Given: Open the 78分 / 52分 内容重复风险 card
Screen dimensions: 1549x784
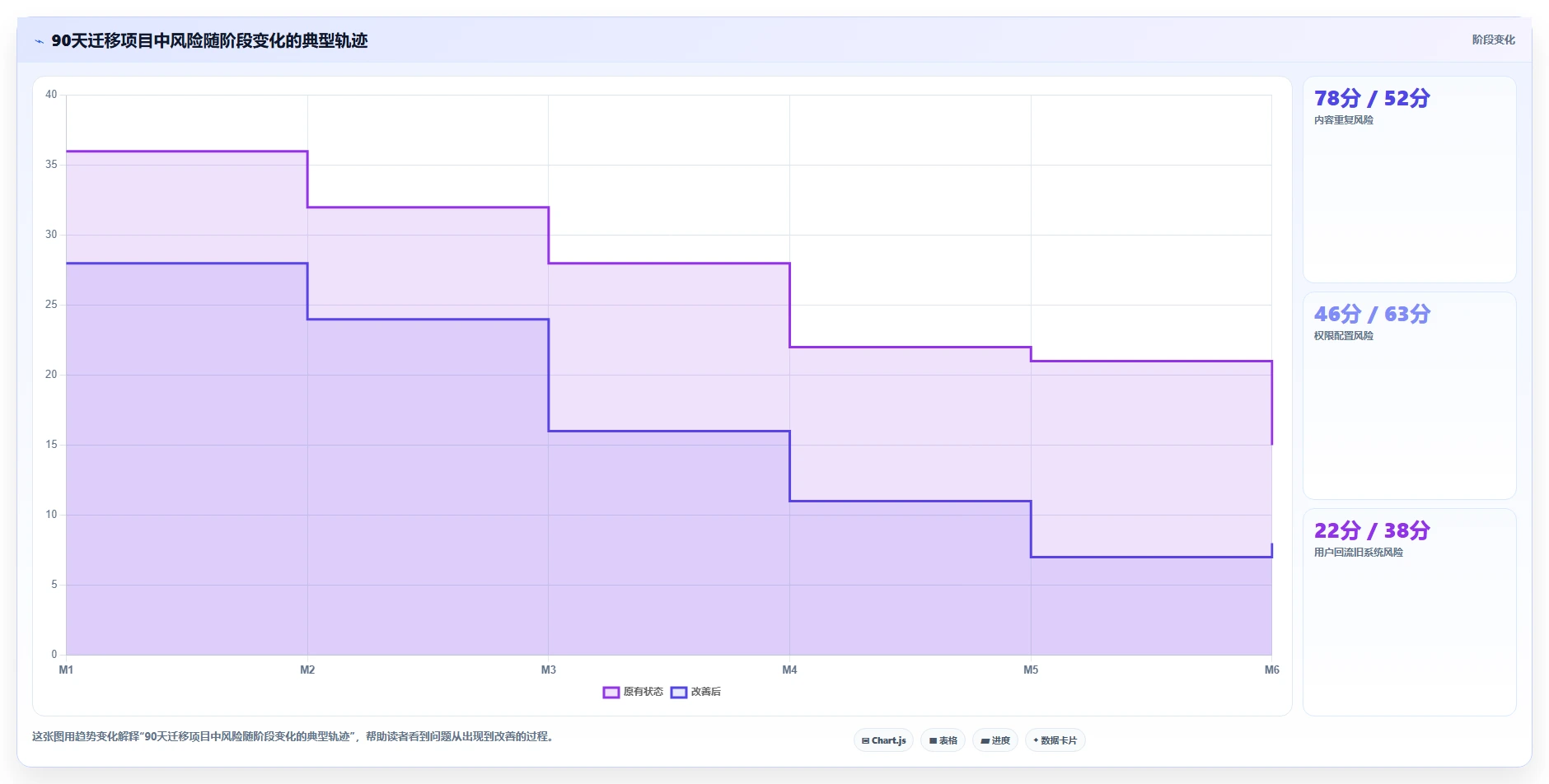Looking at the screenshot, I should 1409,180.
